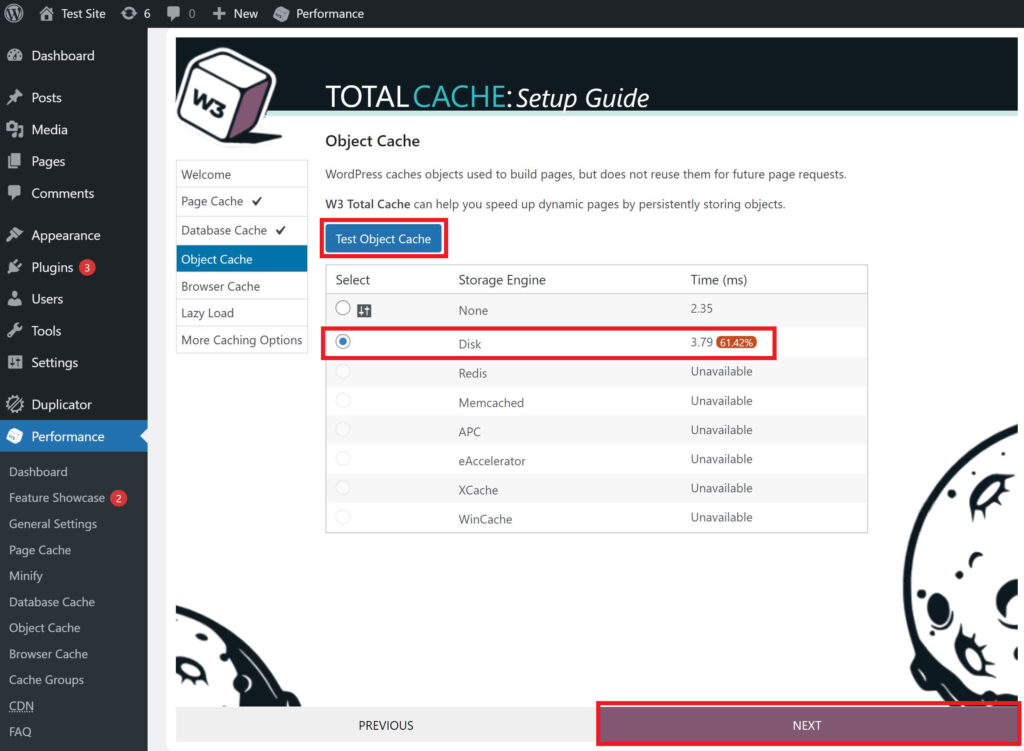Click the plus icon beside New
1024x751 pixels.
[219, 13]
